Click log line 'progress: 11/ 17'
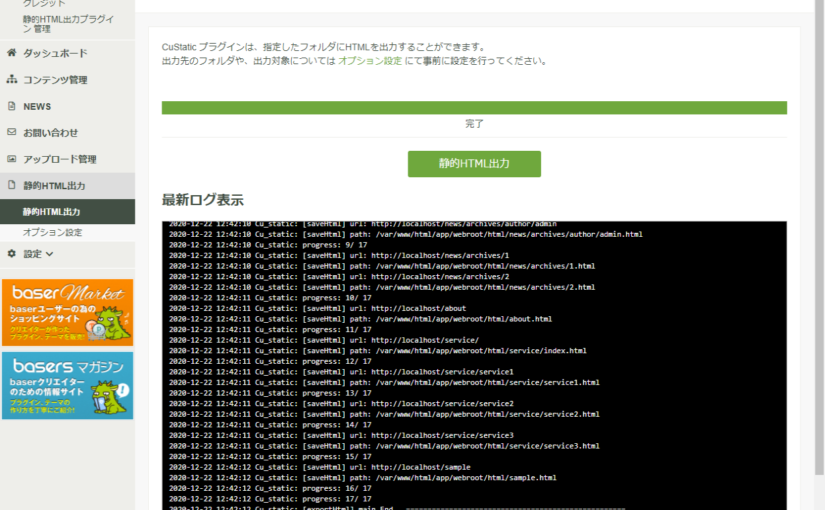The image size is (825, 510). tap(337, 329)
